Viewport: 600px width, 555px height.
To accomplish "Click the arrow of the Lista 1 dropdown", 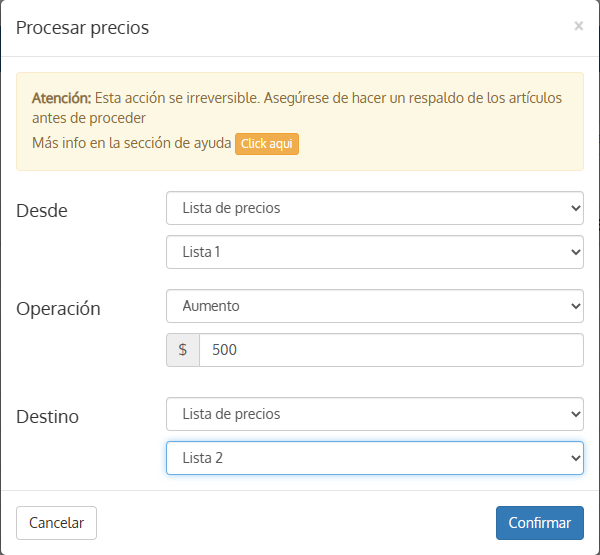I will pyautogui.click(x=575, y=252).
